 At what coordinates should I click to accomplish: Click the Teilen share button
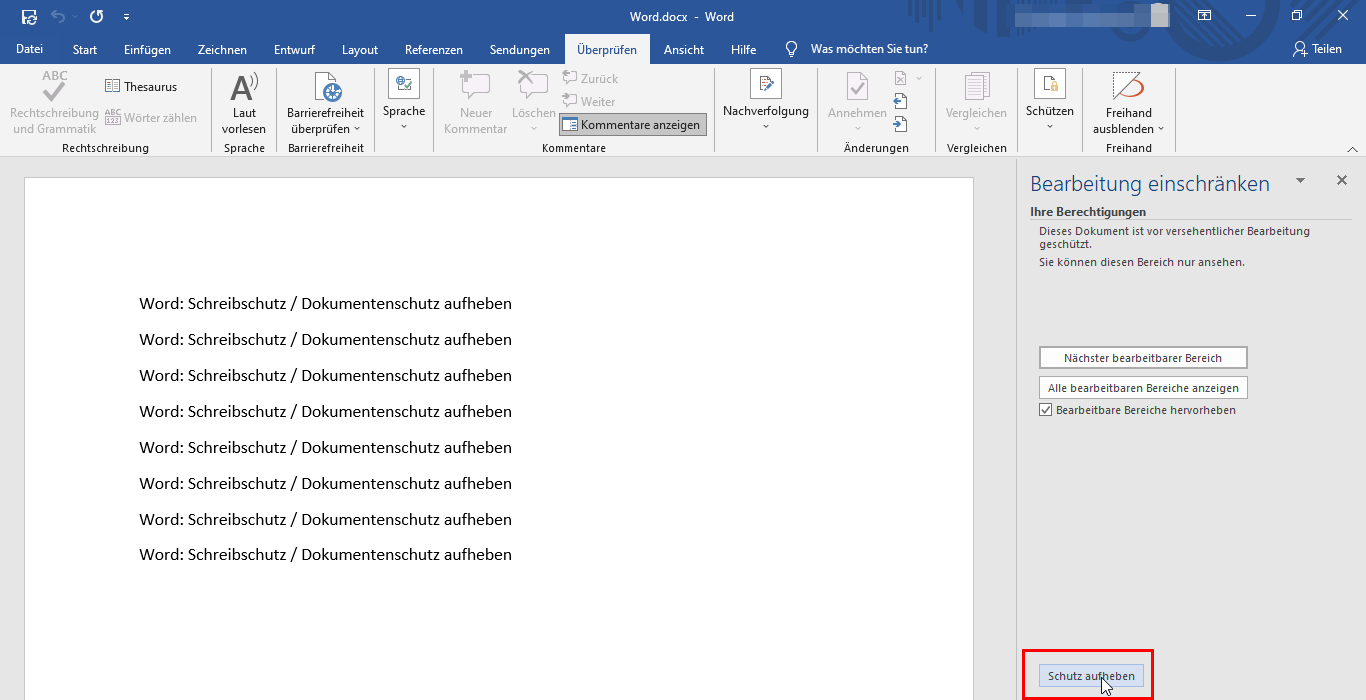(1316, 49)
